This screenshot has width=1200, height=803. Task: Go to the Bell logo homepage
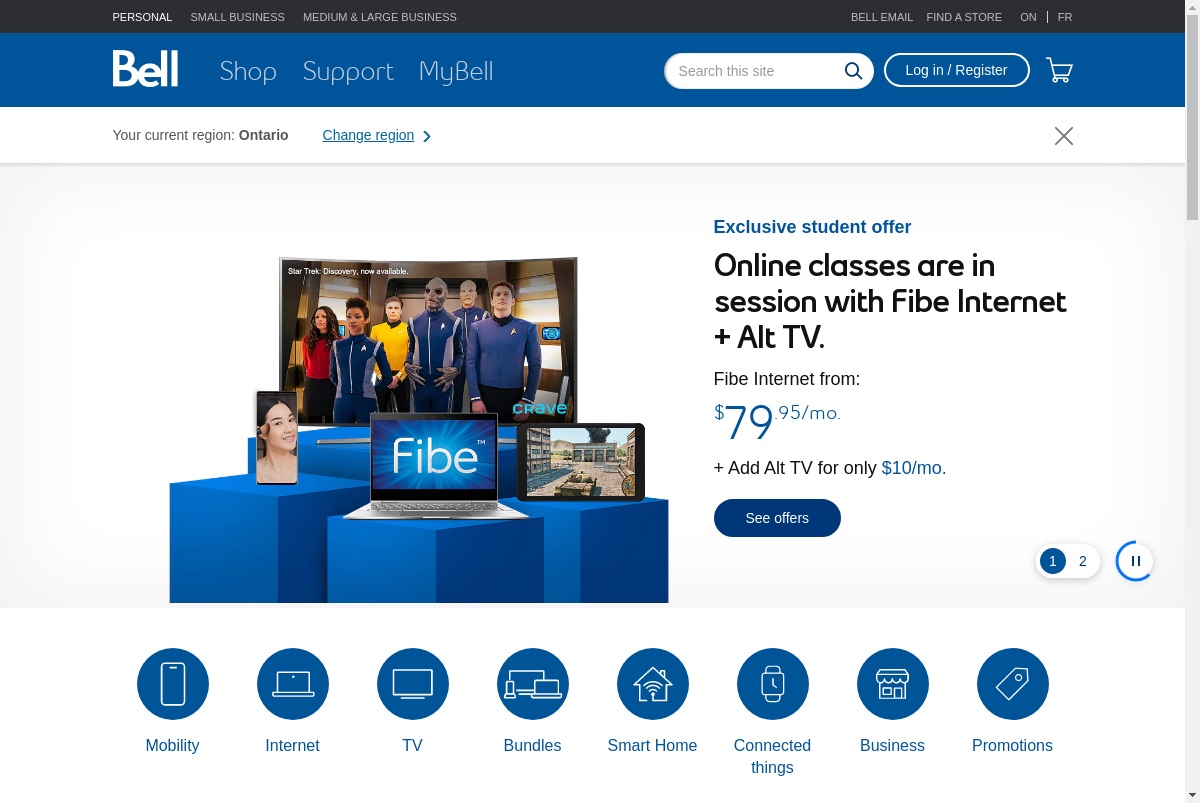[145, 69]
